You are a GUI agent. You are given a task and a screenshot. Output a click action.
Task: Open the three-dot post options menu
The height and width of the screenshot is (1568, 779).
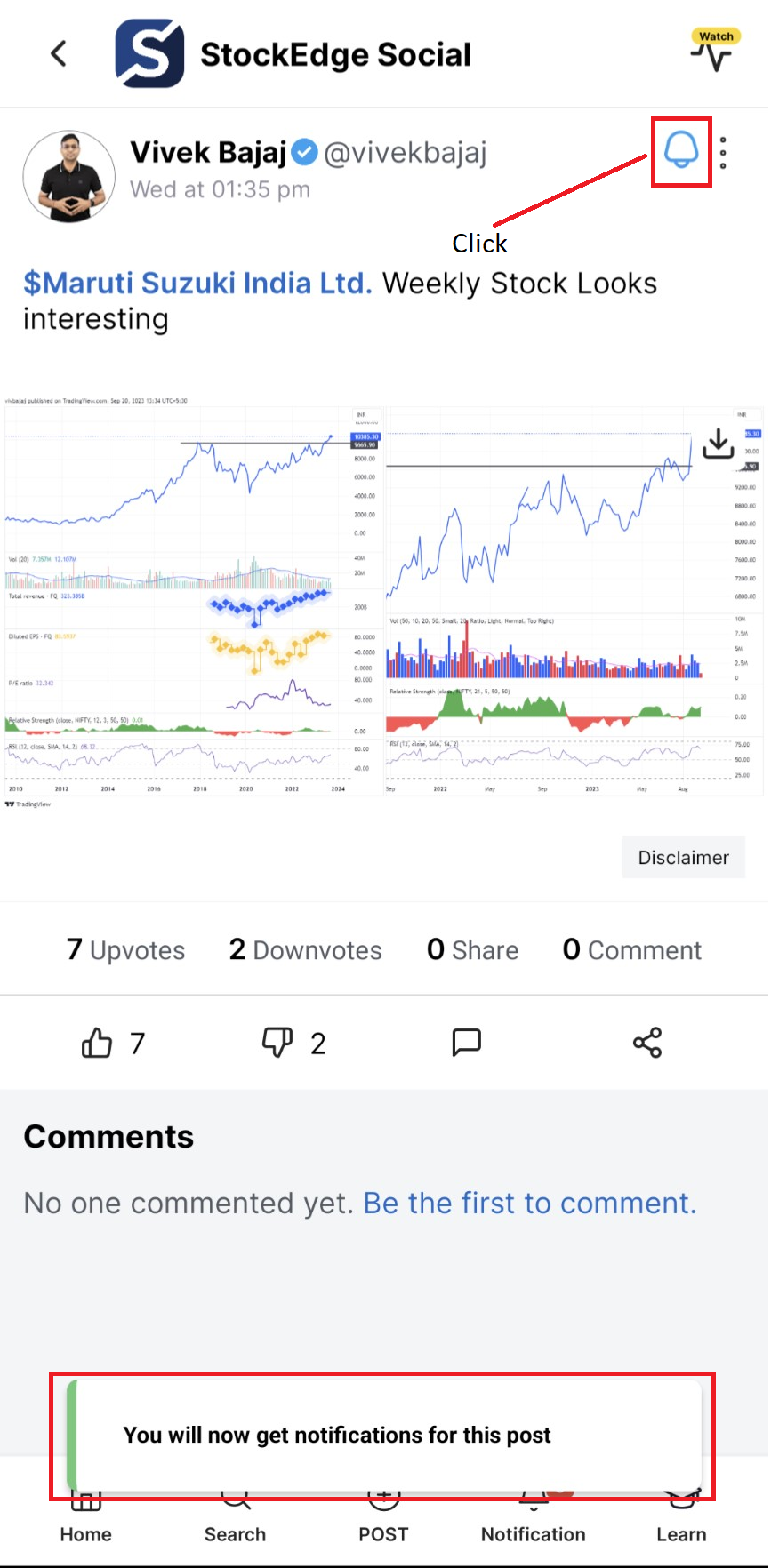tap(723, 153)
